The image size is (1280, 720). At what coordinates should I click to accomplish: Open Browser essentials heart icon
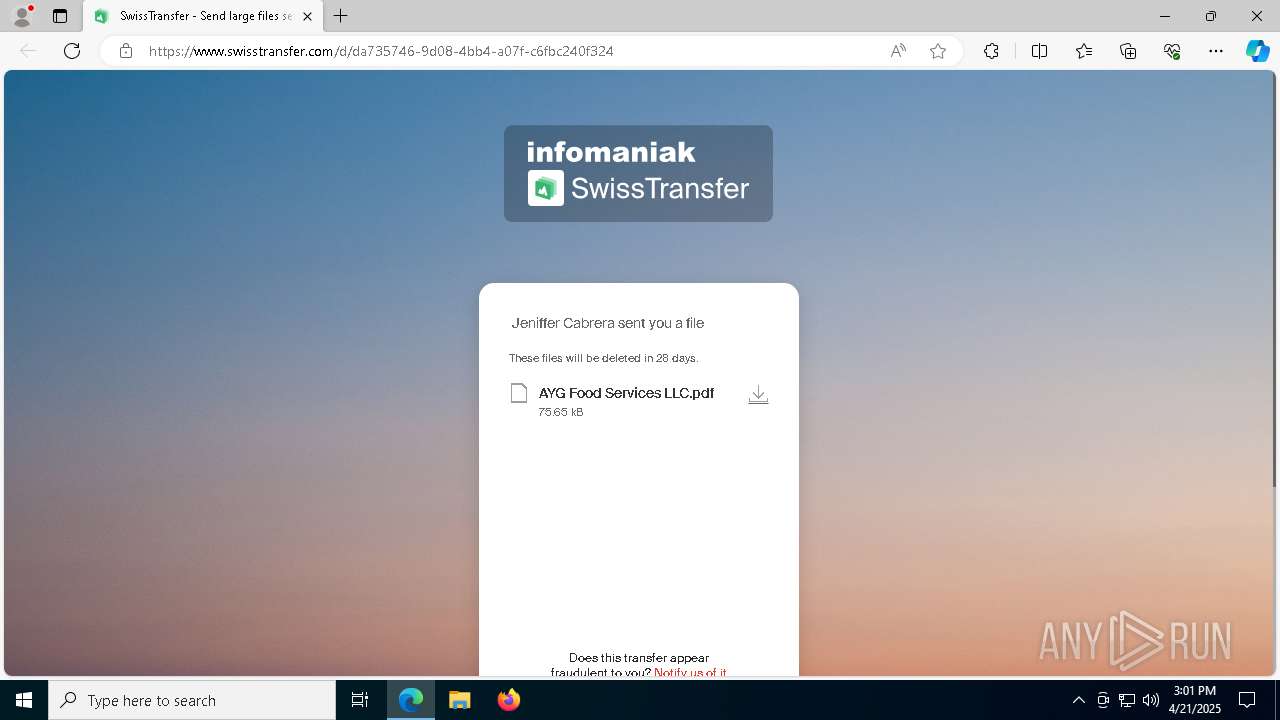point(1172,51)
